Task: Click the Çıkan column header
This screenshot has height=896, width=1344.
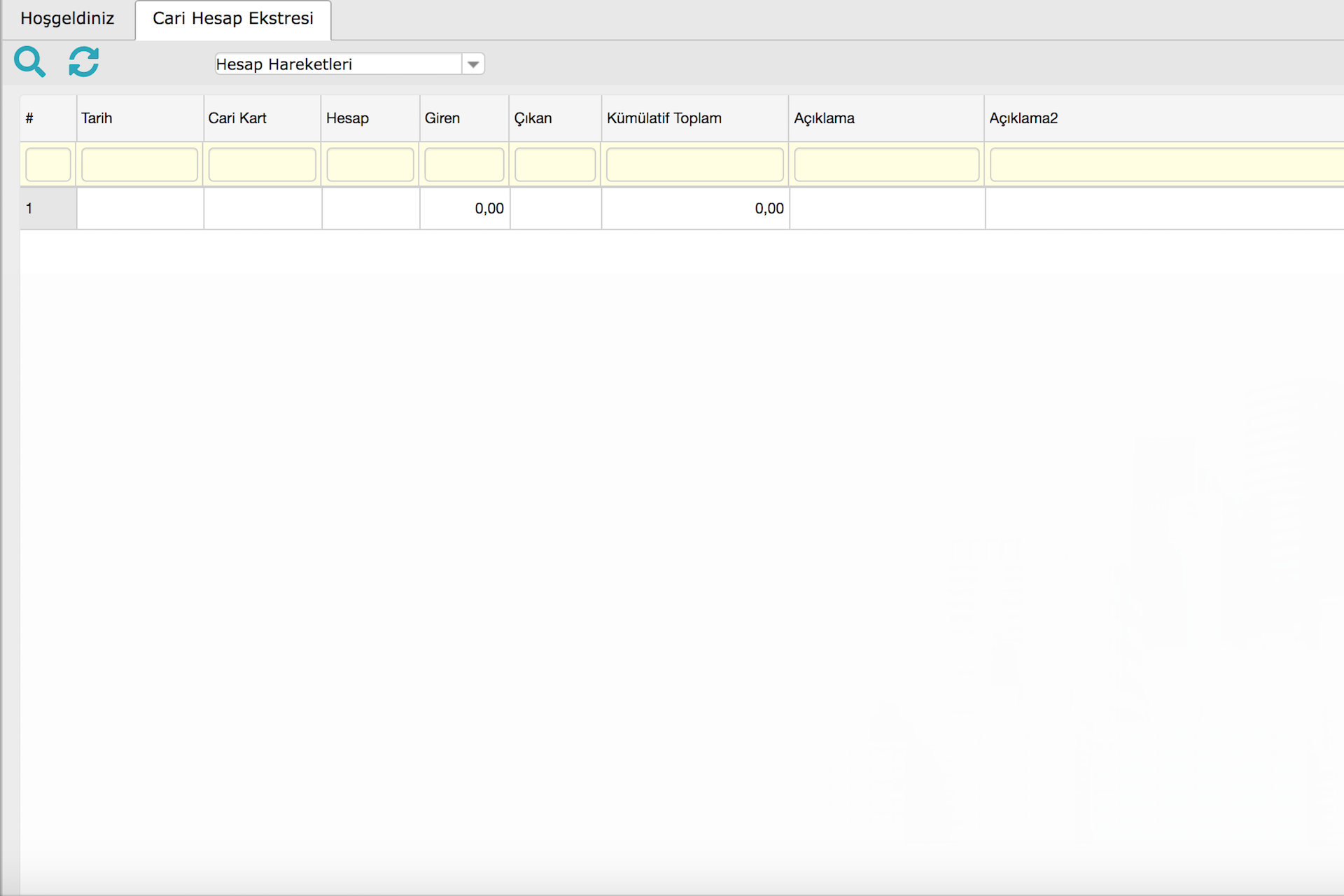Action: (x=554, y=118)
